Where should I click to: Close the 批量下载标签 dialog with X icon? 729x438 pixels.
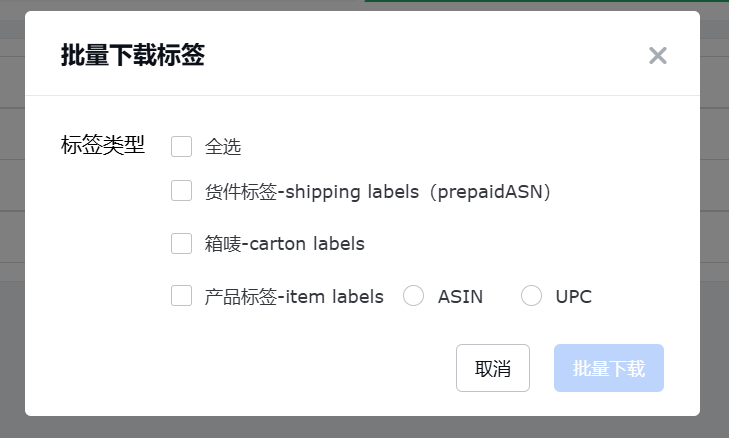click(657, 56)
